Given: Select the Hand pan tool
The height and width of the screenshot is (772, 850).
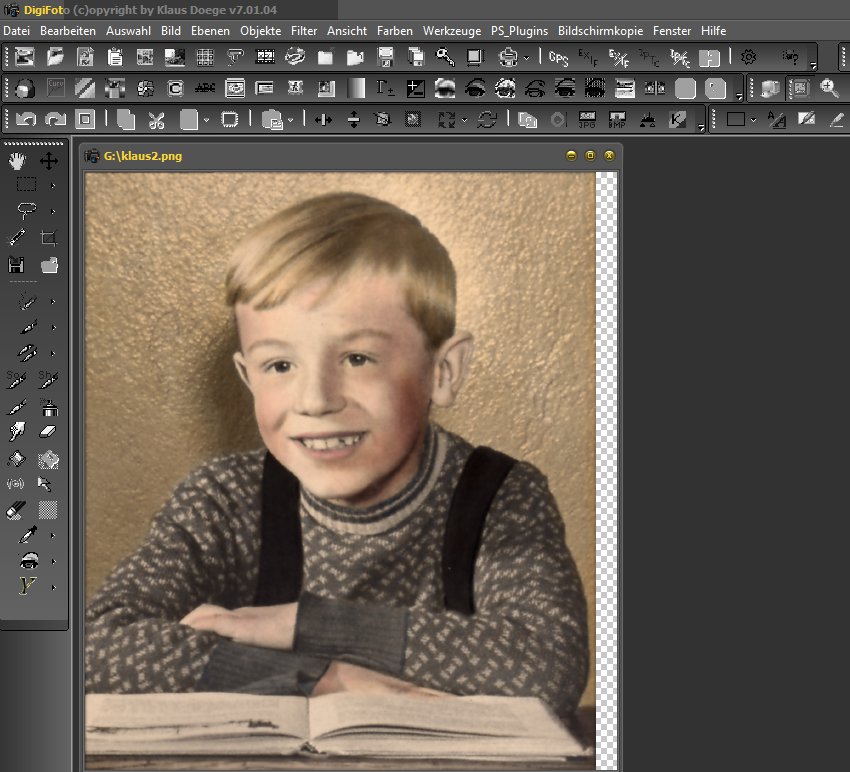Looking at the screenshot, I should [18, 161].
